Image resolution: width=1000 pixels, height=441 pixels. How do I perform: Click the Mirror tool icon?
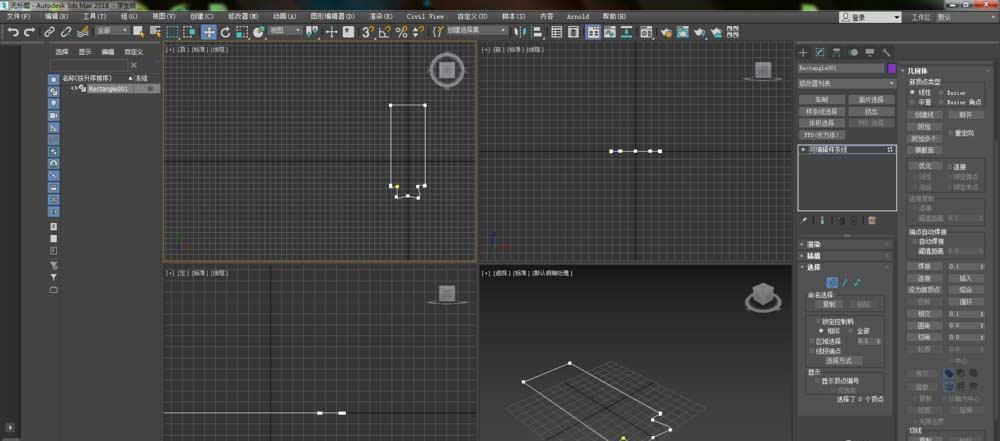pos(520,32)
